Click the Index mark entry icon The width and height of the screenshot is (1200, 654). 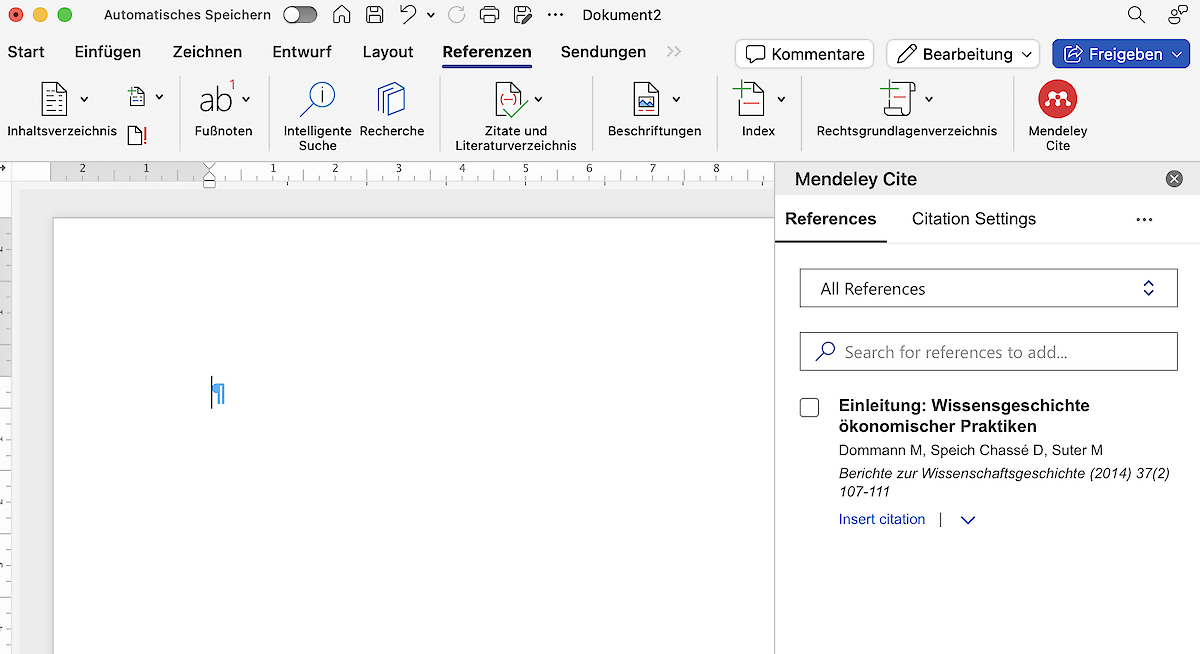click(x=749, y=100)
